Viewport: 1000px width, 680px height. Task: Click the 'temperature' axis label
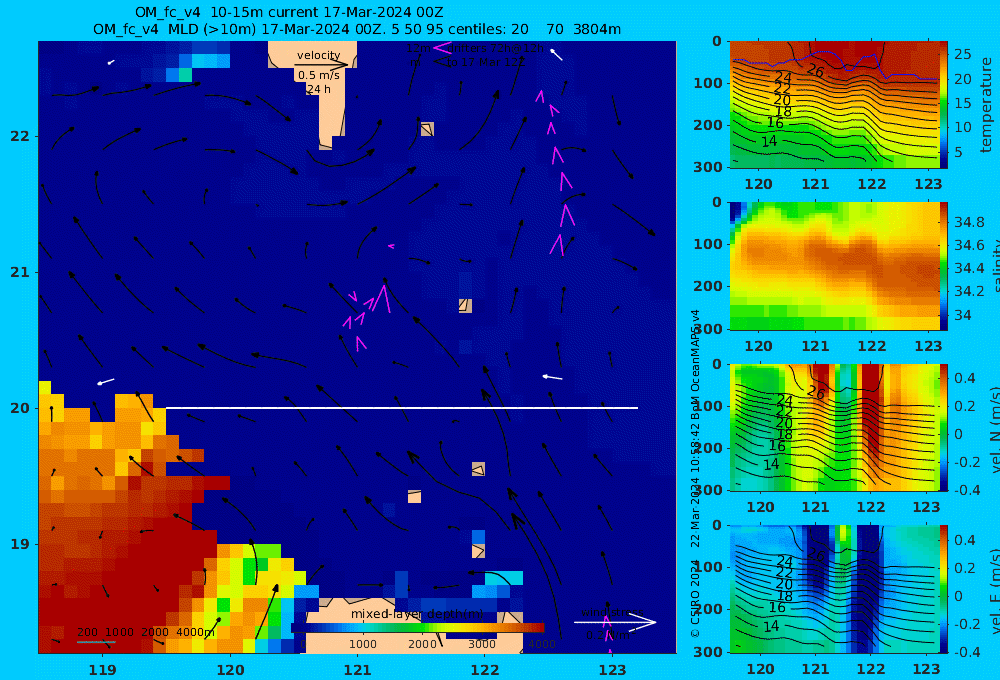(x=986, y=105)
